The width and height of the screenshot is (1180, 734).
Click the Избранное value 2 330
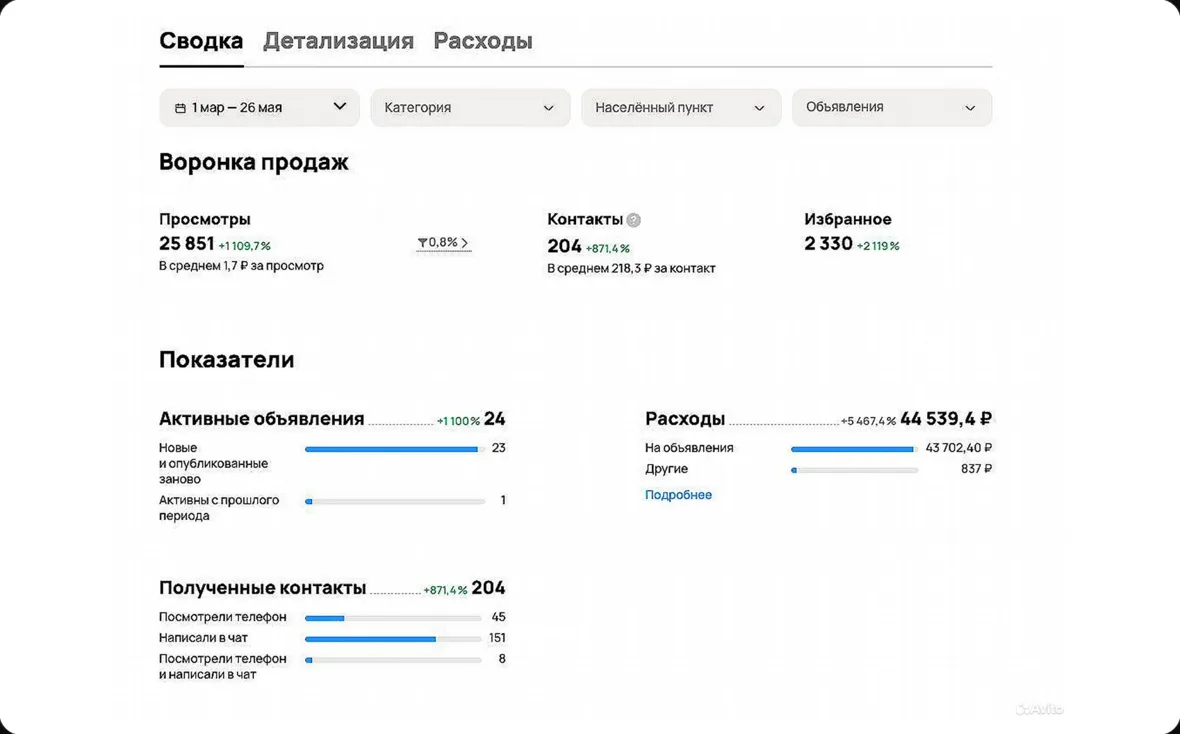coord(828,244)
